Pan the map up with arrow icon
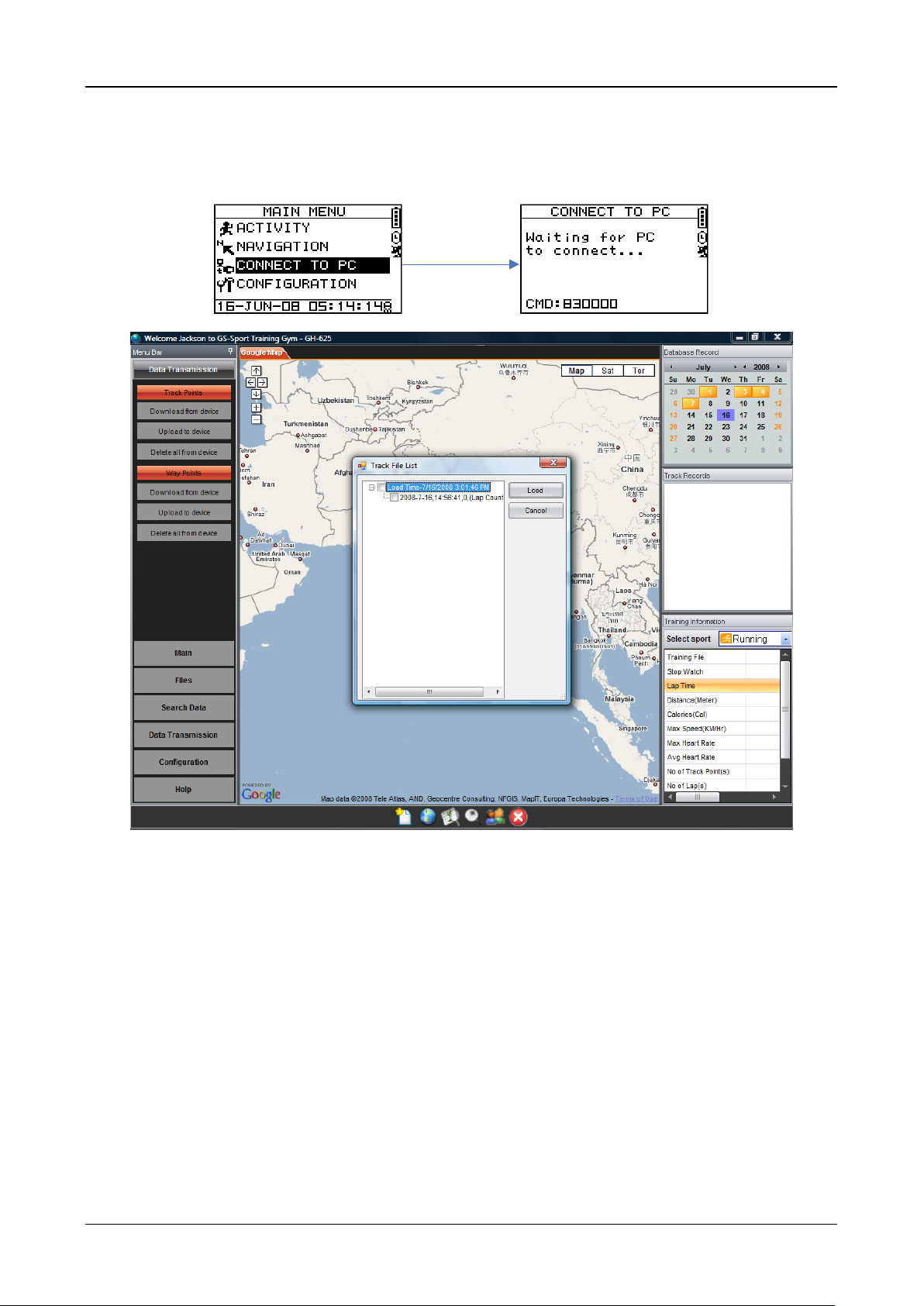The image size is (924, 1306). click(257, 370)
